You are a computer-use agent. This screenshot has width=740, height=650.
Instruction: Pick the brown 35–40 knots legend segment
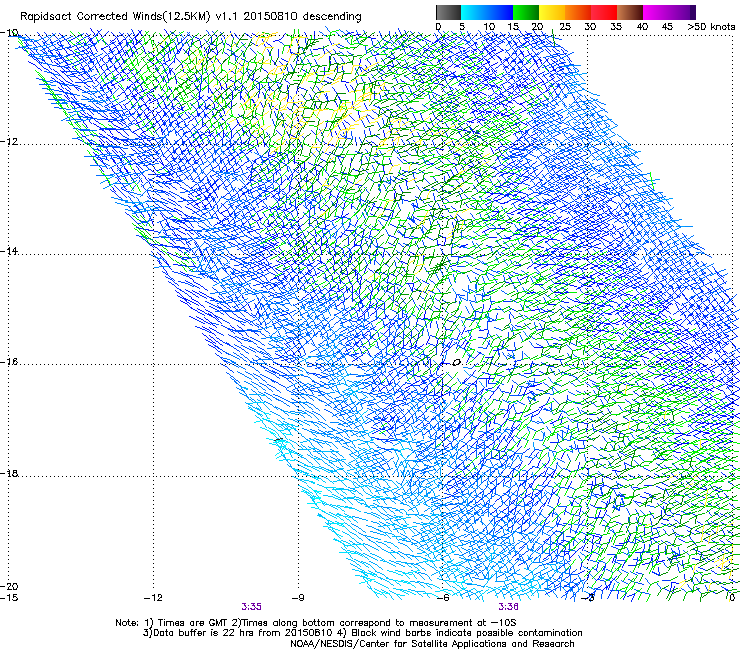pyautogui.click(x=630, y=12)
